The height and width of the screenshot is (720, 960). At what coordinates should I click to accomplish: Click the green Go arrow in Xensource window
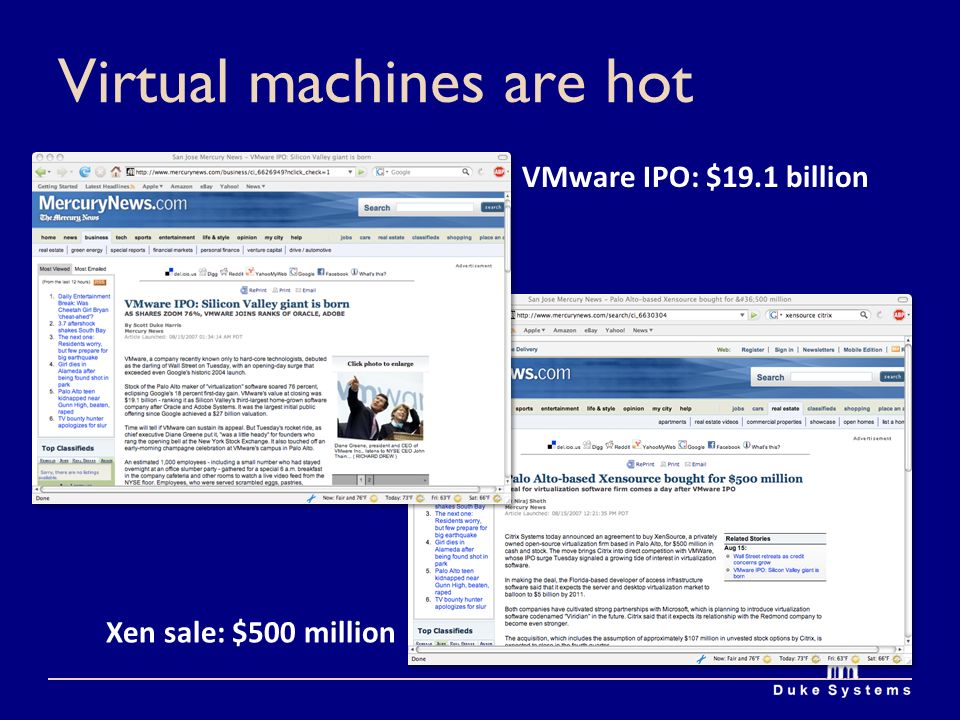(754, 315)
